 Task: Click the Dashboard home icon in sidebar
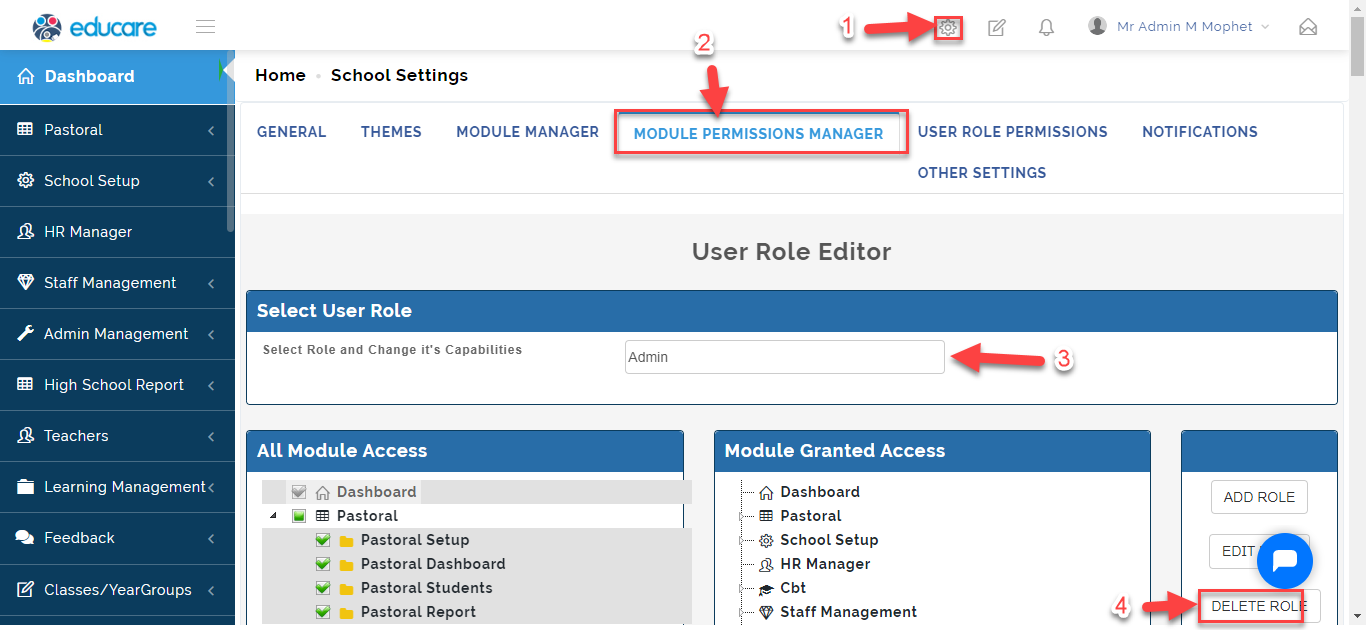click(x=26, y=76)
